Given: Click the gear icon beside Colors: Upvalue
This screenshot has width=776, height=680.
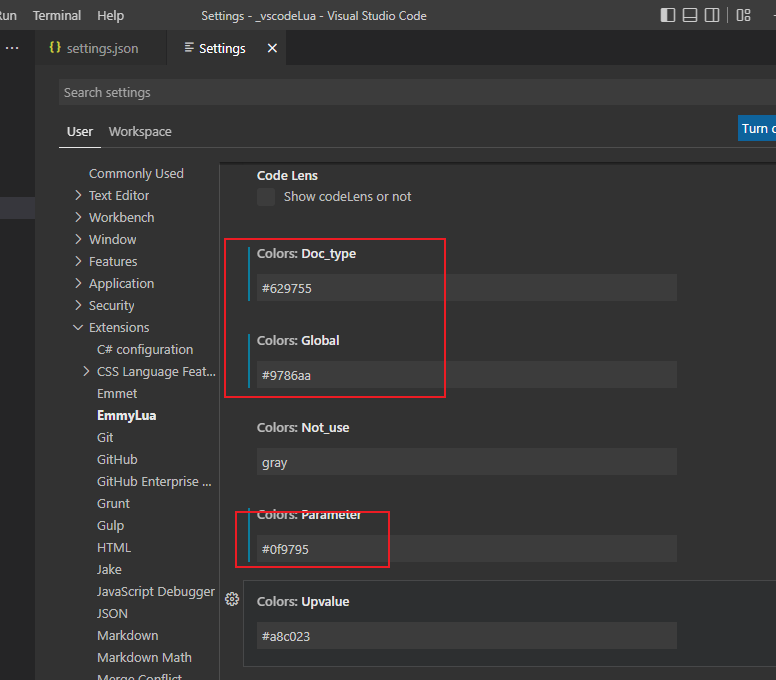Looking at the screenshot, I should point(232,599).
